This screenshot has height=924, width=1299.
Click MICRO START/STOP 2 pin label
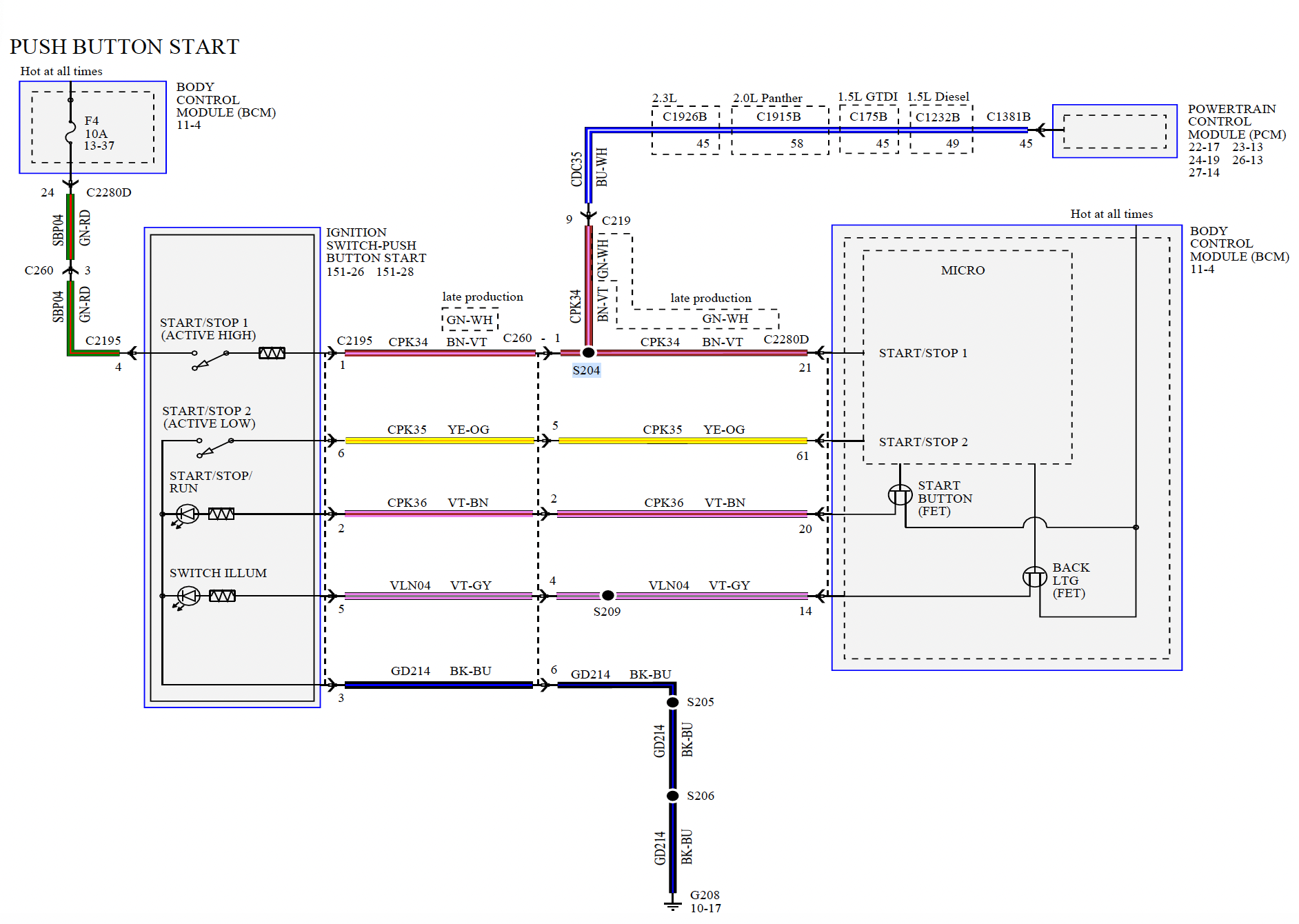923,442
